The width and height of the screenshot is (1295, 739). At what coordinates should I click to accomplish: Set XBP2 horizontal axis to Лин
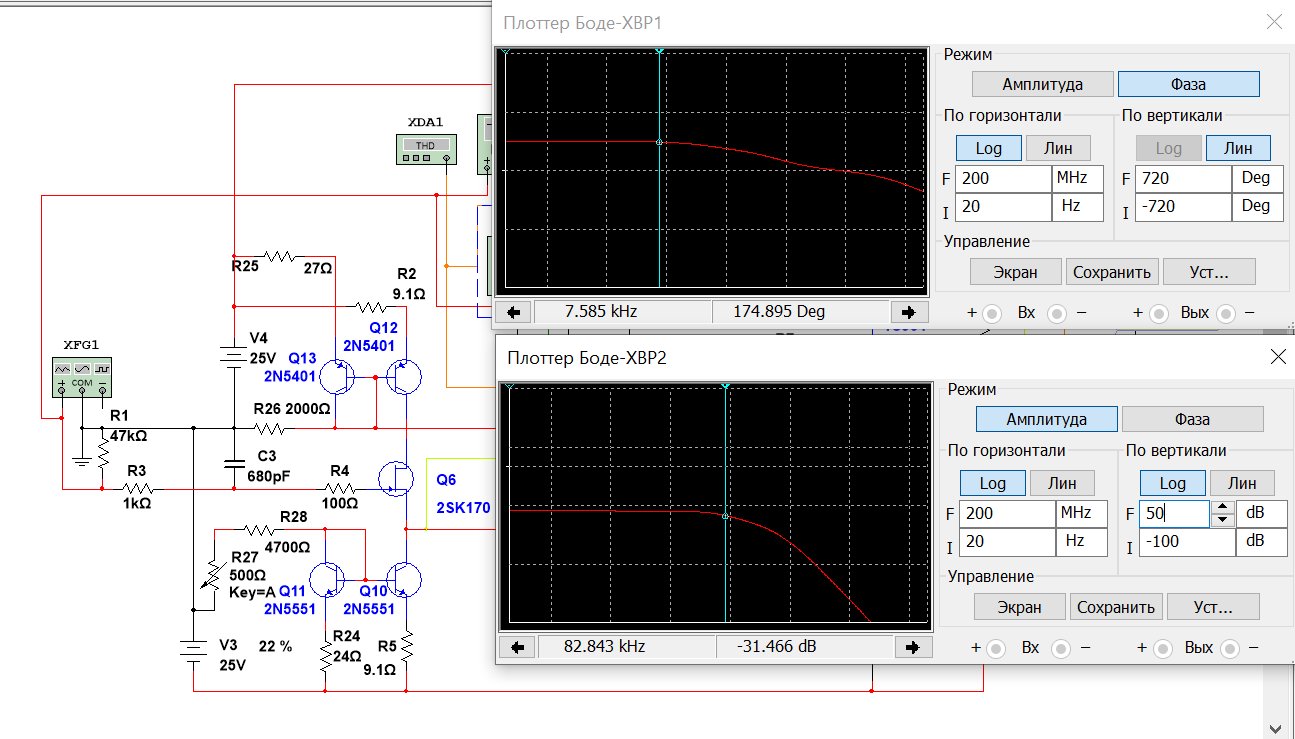tap(1062, 483)
